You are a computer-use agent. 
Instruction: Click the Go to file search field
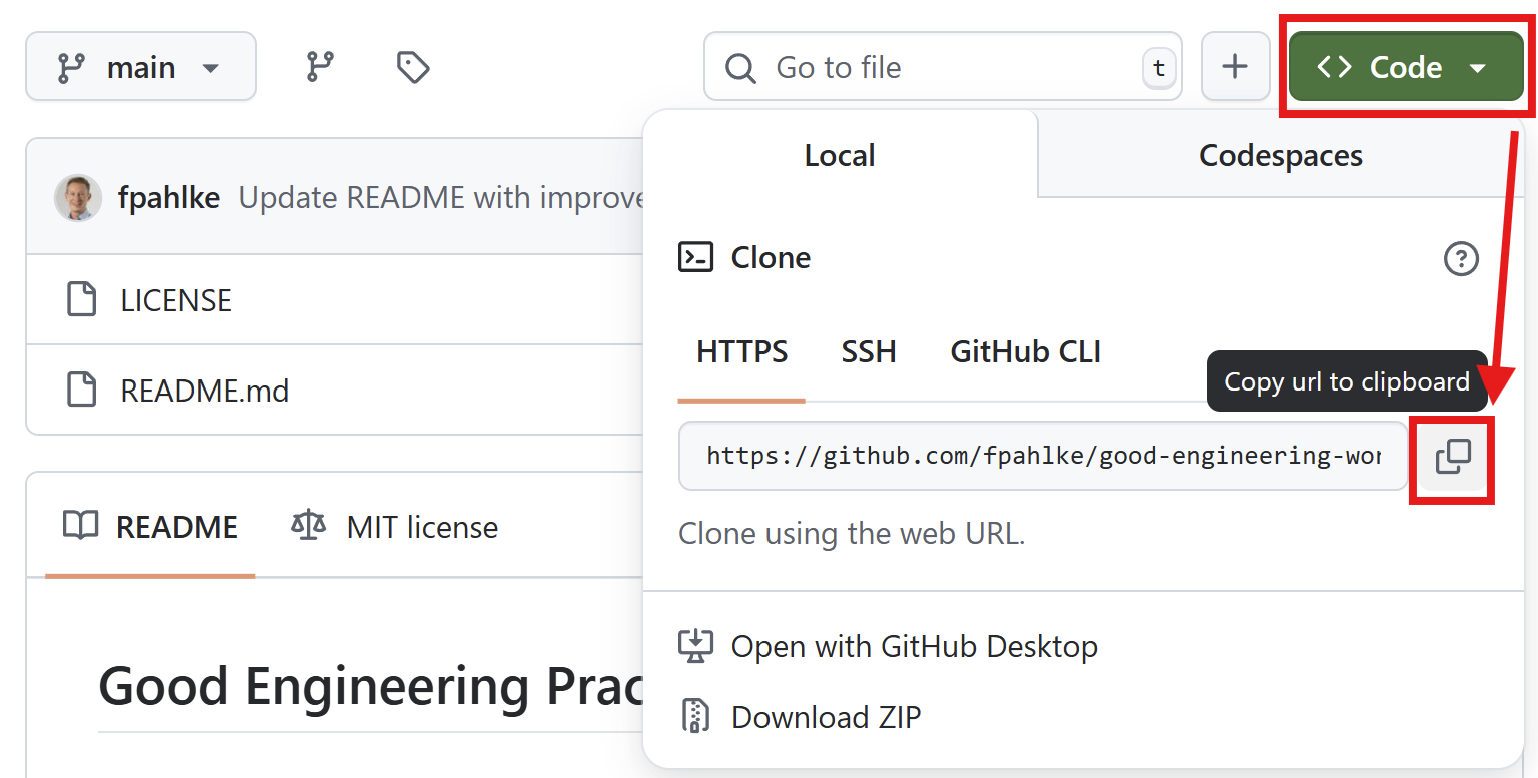pos(940,67)
